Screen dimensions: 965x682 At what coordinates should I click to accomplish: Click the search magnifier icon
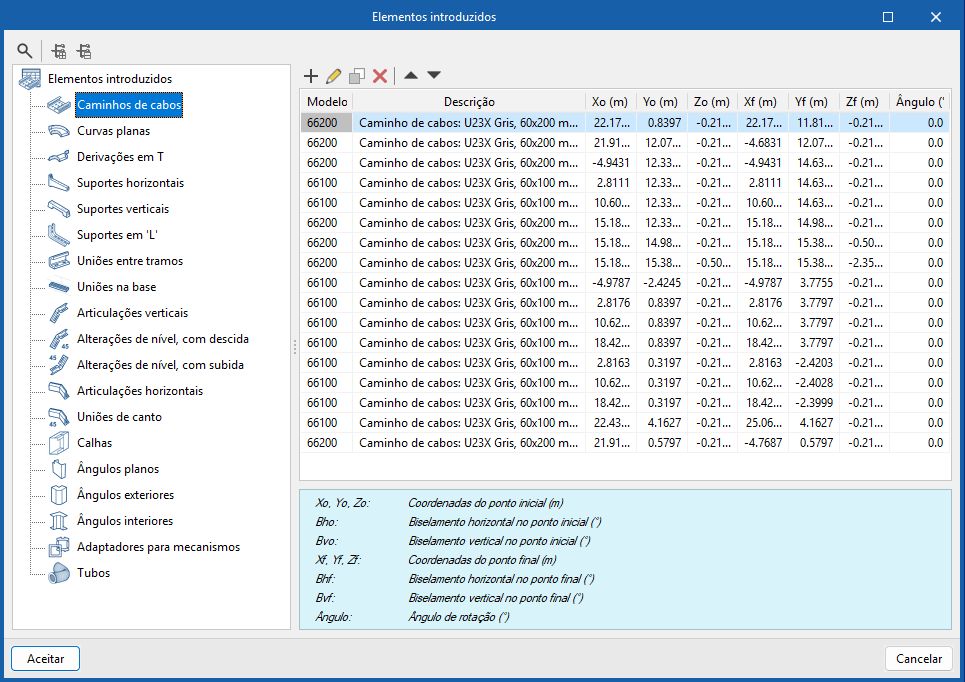(24, 50)
